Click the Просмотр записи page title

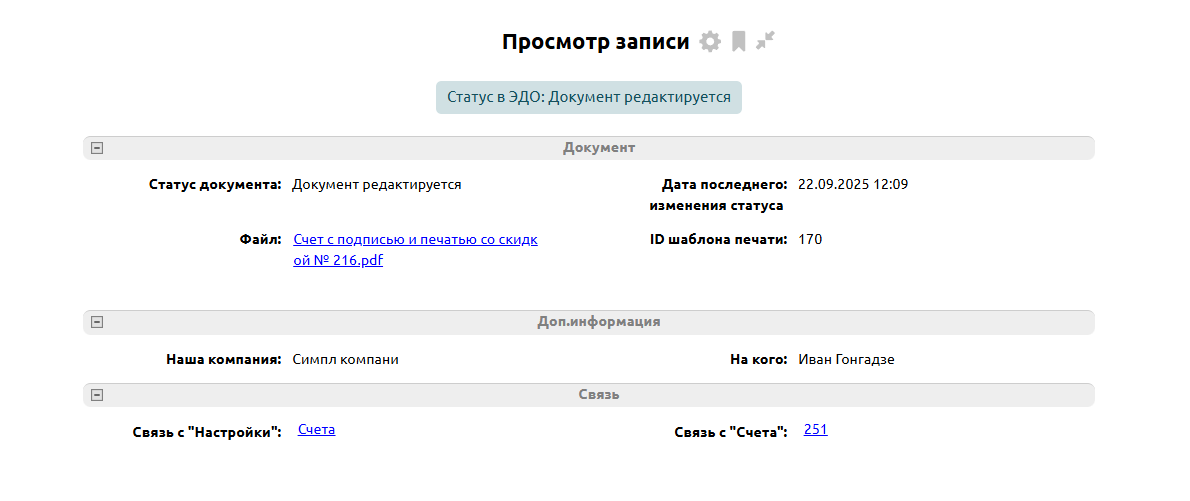pyautogui.click(x=595, y=42)
